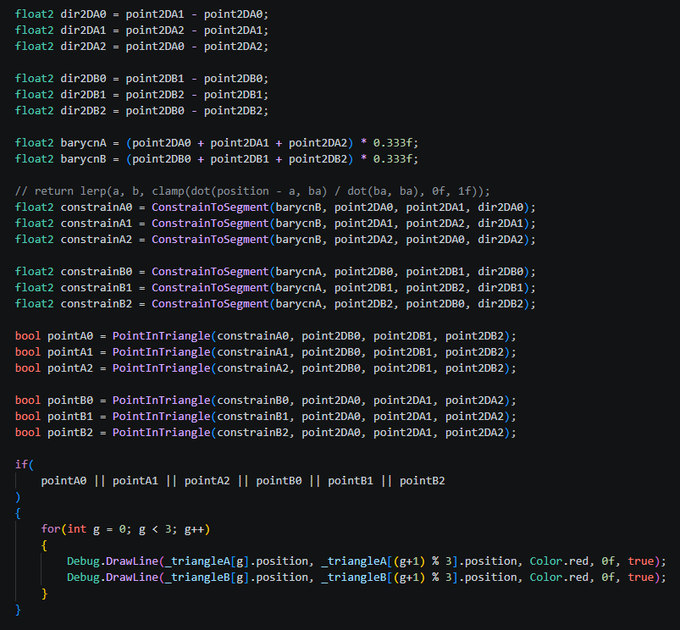Click the commented 'return lerp' line
Image resolution: width=680 pixels, height=630 pixels.
pos(252,191)
